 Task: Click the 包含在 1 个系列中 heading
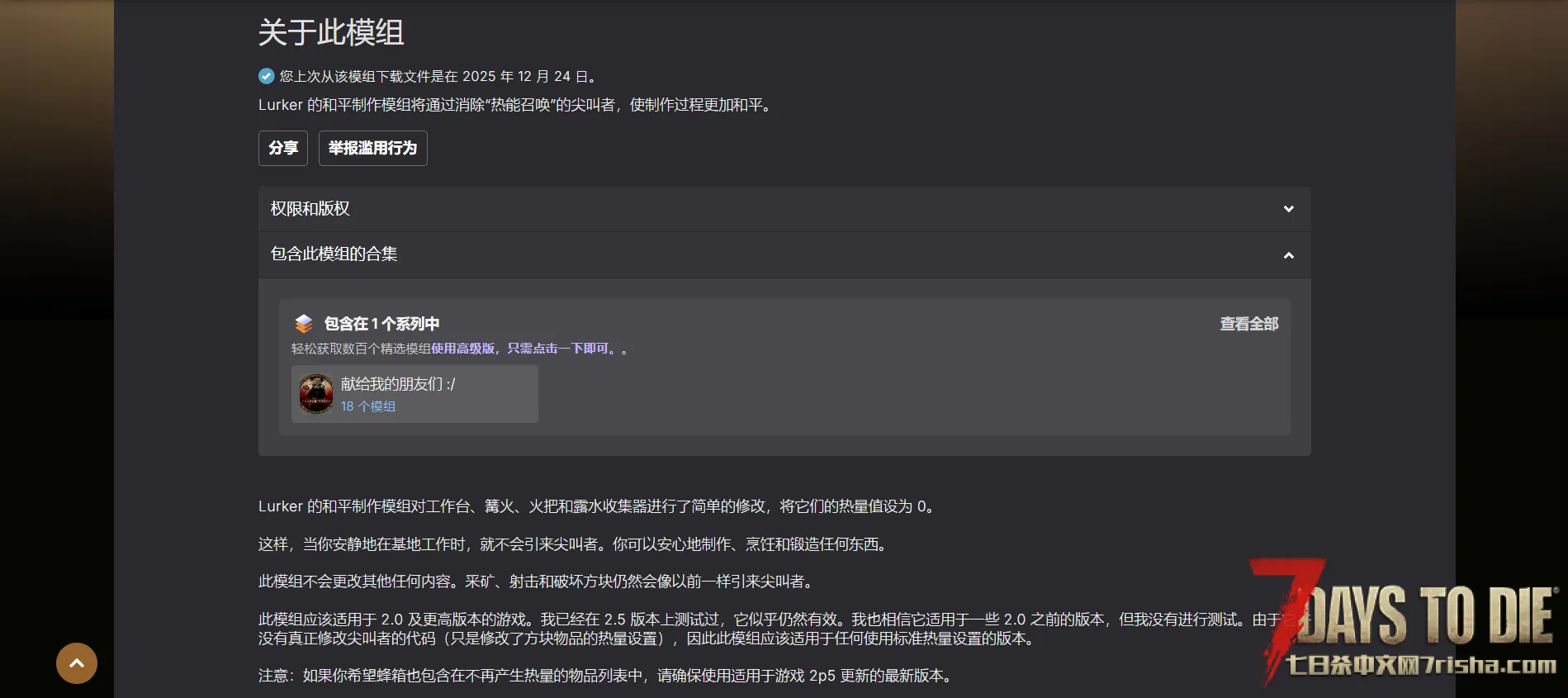click(x=381, y=324)
